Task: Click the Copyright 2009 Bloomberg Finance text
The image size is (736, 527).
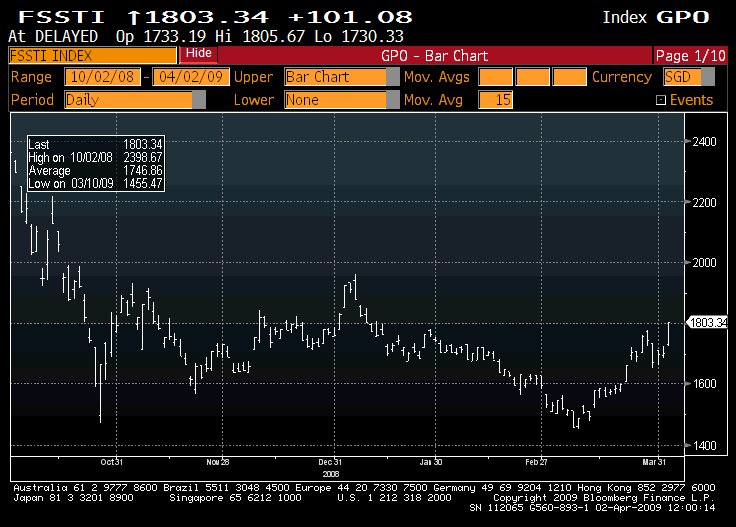Action: (x=604, y=497)
